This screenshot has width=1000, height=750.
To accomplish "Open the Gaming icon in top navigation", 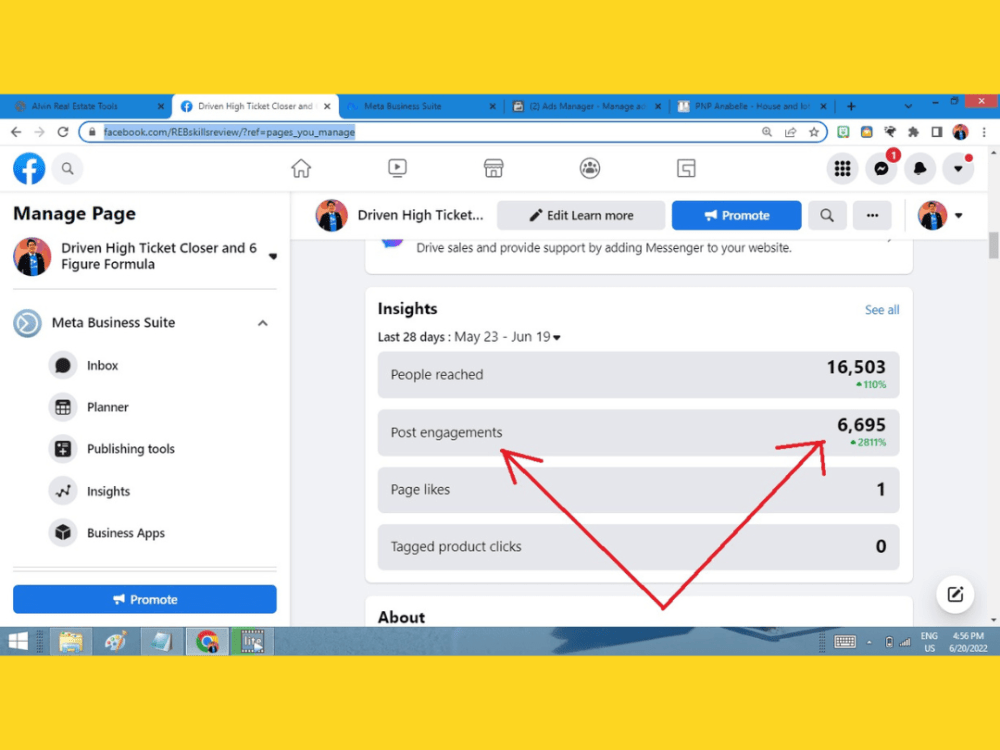I will pyautogui.click(x=686, y=168).
